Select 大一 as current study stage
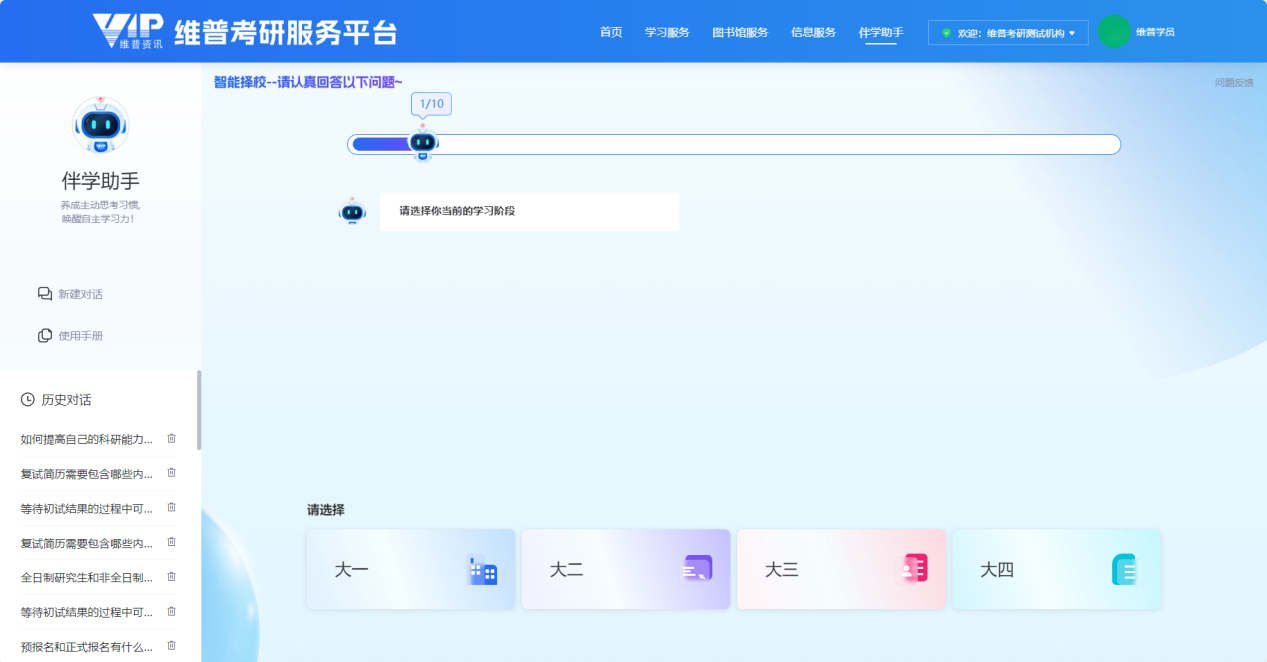 coord(411,569)
